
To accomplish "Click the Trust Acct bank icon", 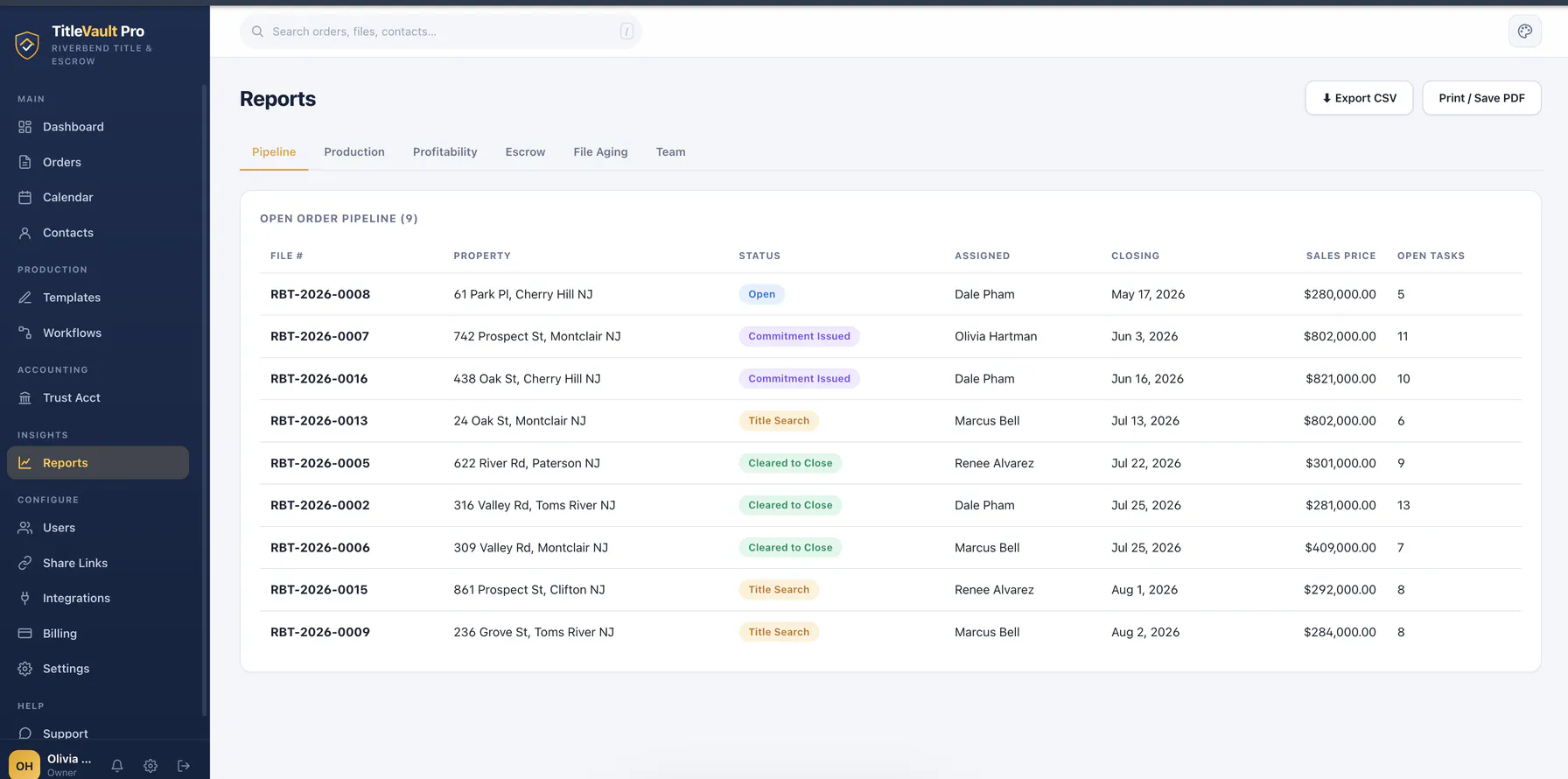I will point(24,397).
